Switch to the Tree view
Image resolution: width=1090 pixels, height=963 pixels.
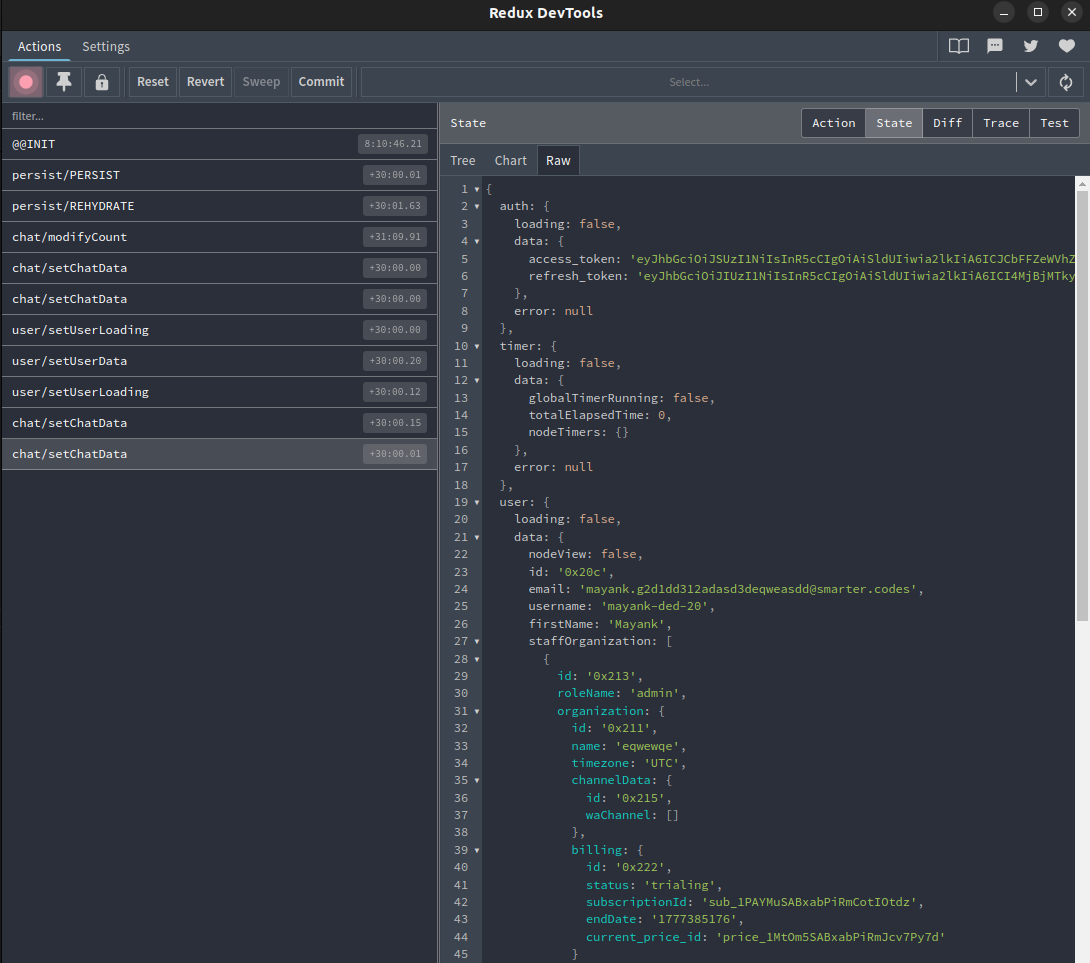pyautogui.click(x=463, y=161)
